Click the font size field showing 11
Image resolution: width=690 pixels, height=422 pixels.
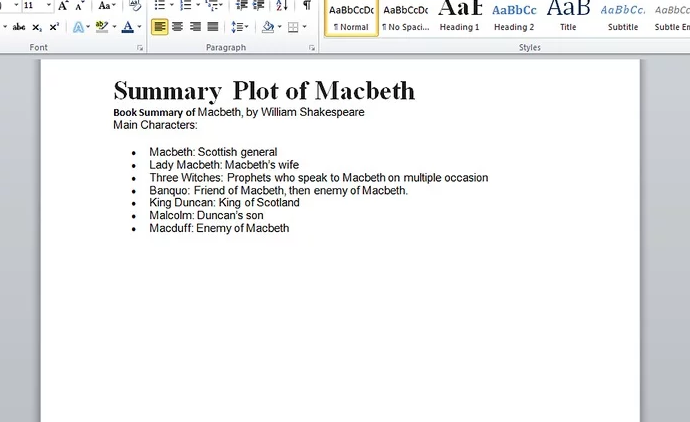click(33, 5)
